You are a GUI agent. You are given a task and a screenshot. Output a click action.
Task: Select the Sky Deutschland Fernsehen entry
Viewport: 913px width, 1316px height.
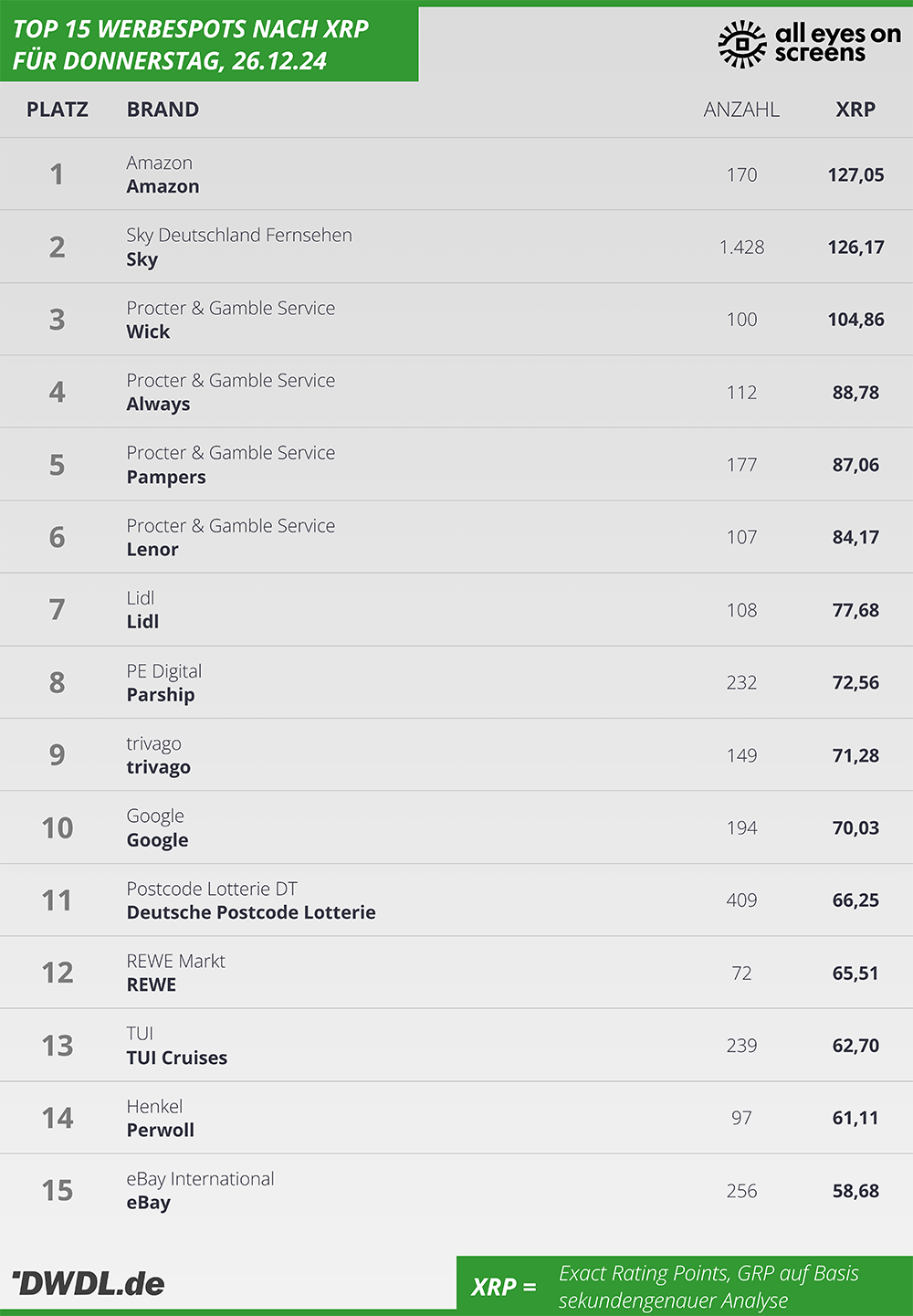tap(239, 235)
